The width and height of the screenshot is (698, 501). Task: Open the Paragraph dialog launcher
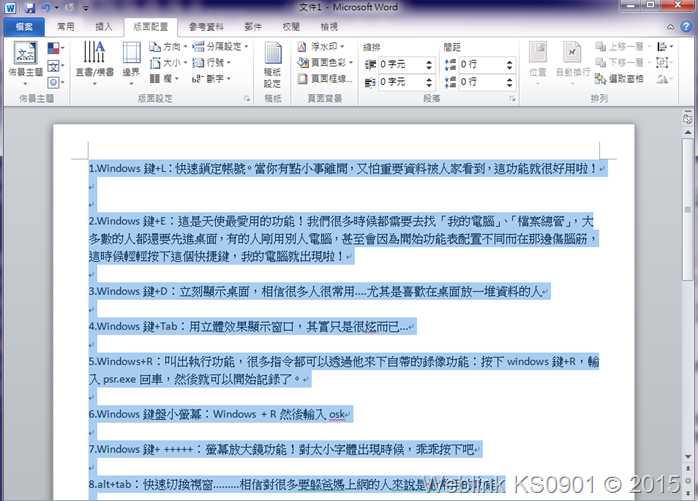[x=512, y=99]
